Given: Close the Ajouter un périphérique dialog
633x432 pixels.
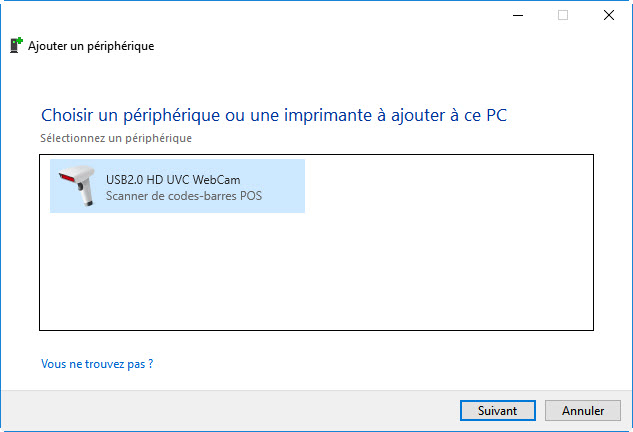Looking at the screenshot, I should 609,15.
